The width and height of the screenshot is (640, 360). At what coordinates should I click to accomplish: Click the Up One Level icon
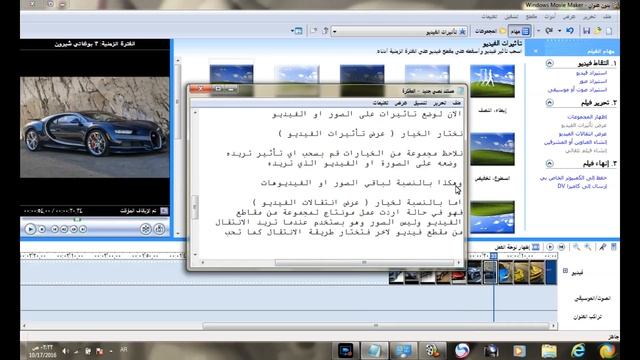pyautogui.click(x=326, y=31)
